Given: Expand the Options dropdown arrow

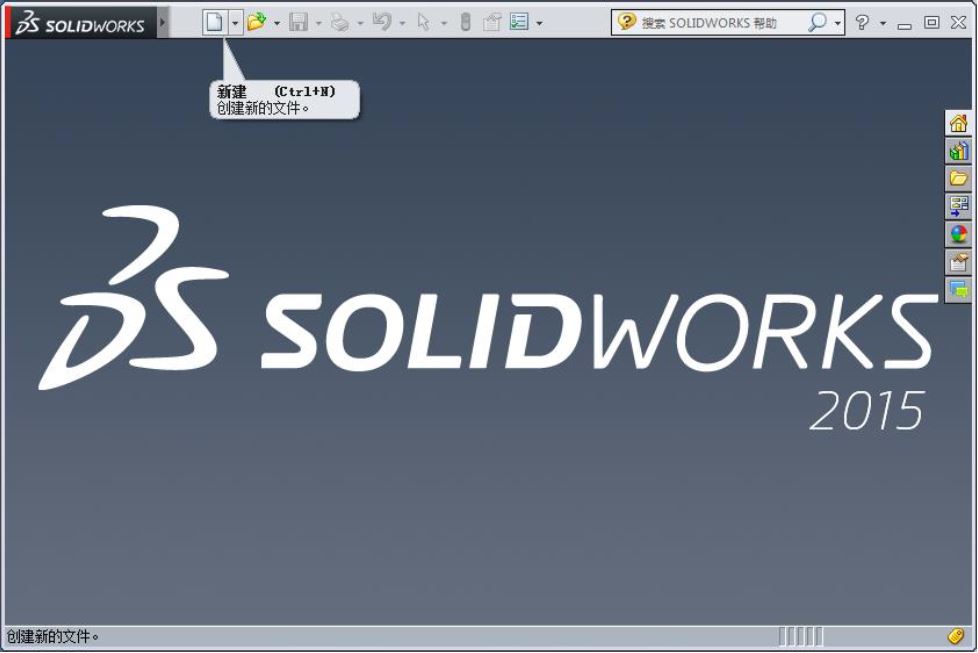Looking at the screenshot, I should pos(539,22).
